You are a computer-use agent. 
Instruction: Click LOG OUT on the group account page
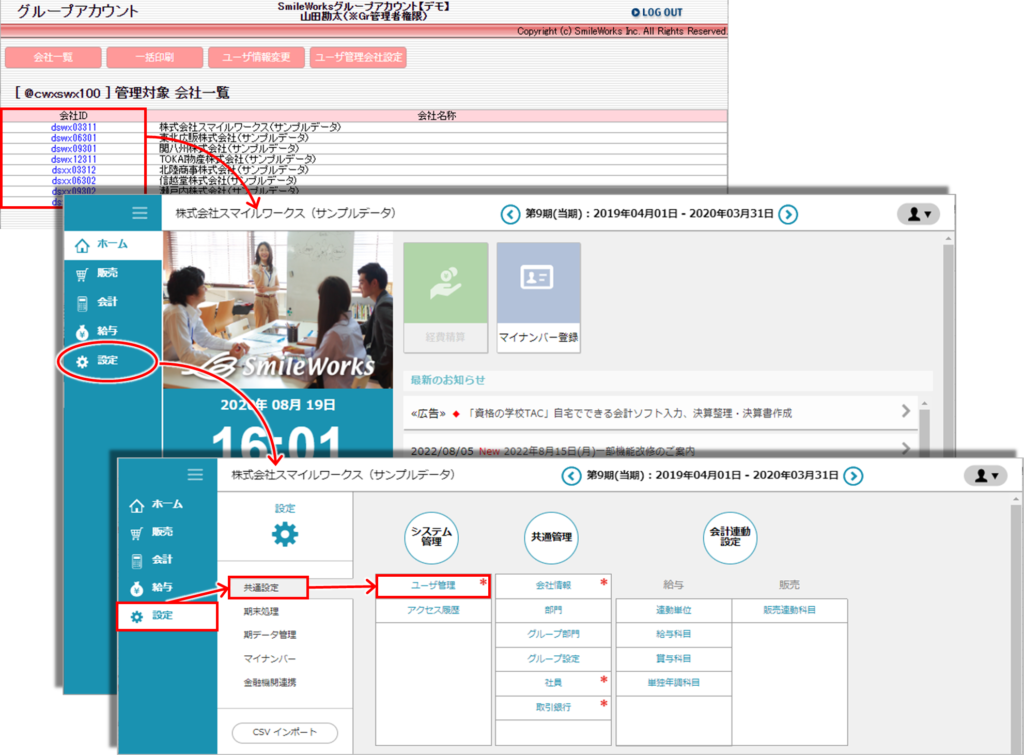(x=657, y=12)
